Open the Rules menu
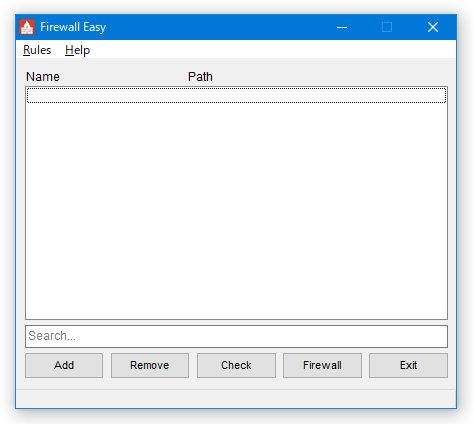Viewport: 474px width, 424px height. [x=37, y=50]
